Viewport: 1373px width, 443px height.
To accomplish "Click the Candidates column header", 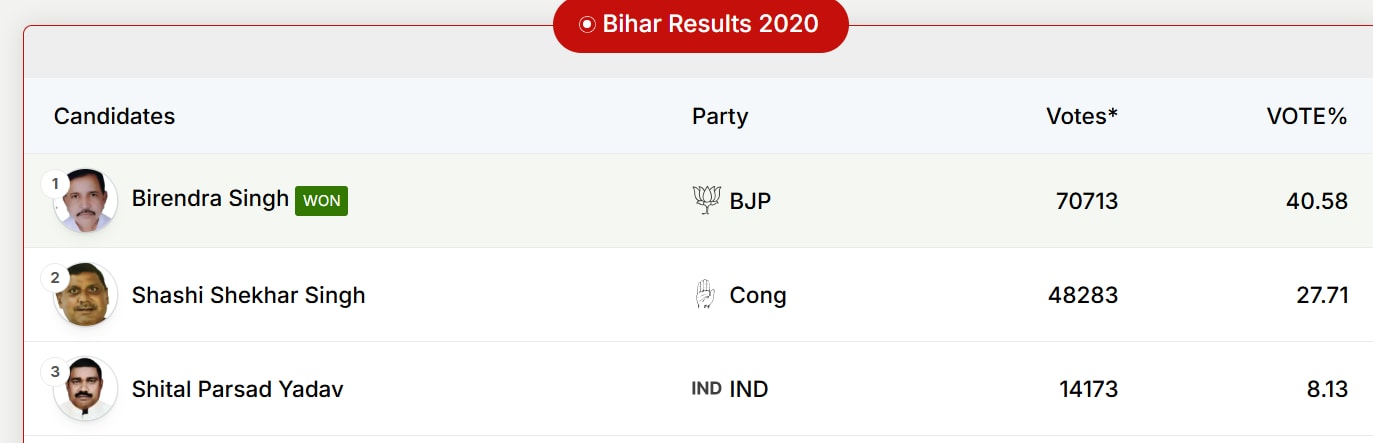I will 114,116.
